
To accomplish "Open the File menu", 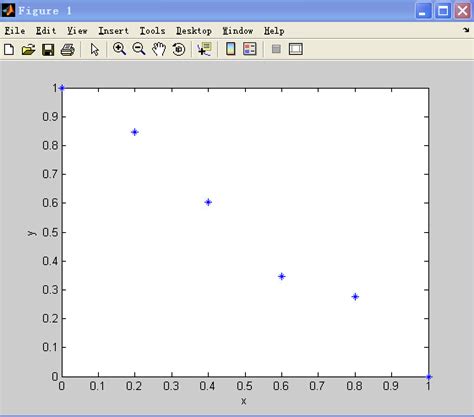I will coord(15,31).
